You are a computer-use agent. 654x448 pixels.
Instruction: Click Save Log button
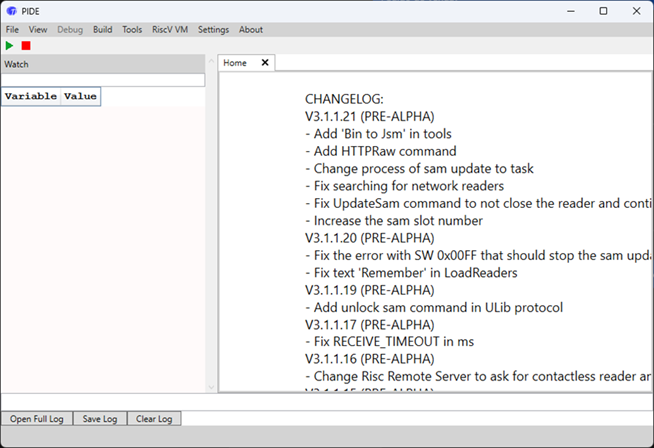(100, 419)
